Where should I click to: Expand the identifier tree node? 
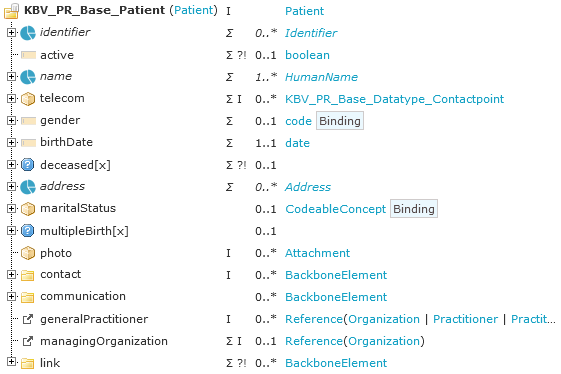pos(11,33)
